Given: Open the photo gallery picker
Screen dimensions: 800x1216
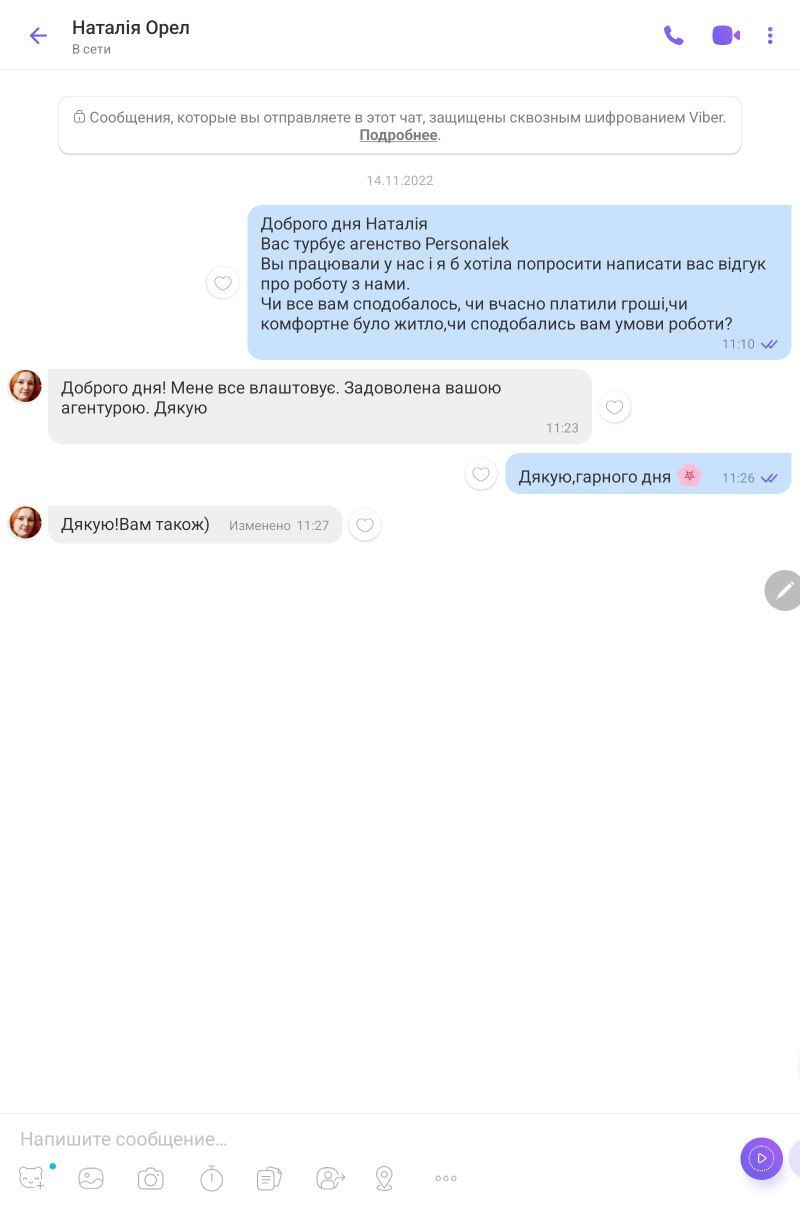Looking at the screenshot, I should pos(91,1179).
